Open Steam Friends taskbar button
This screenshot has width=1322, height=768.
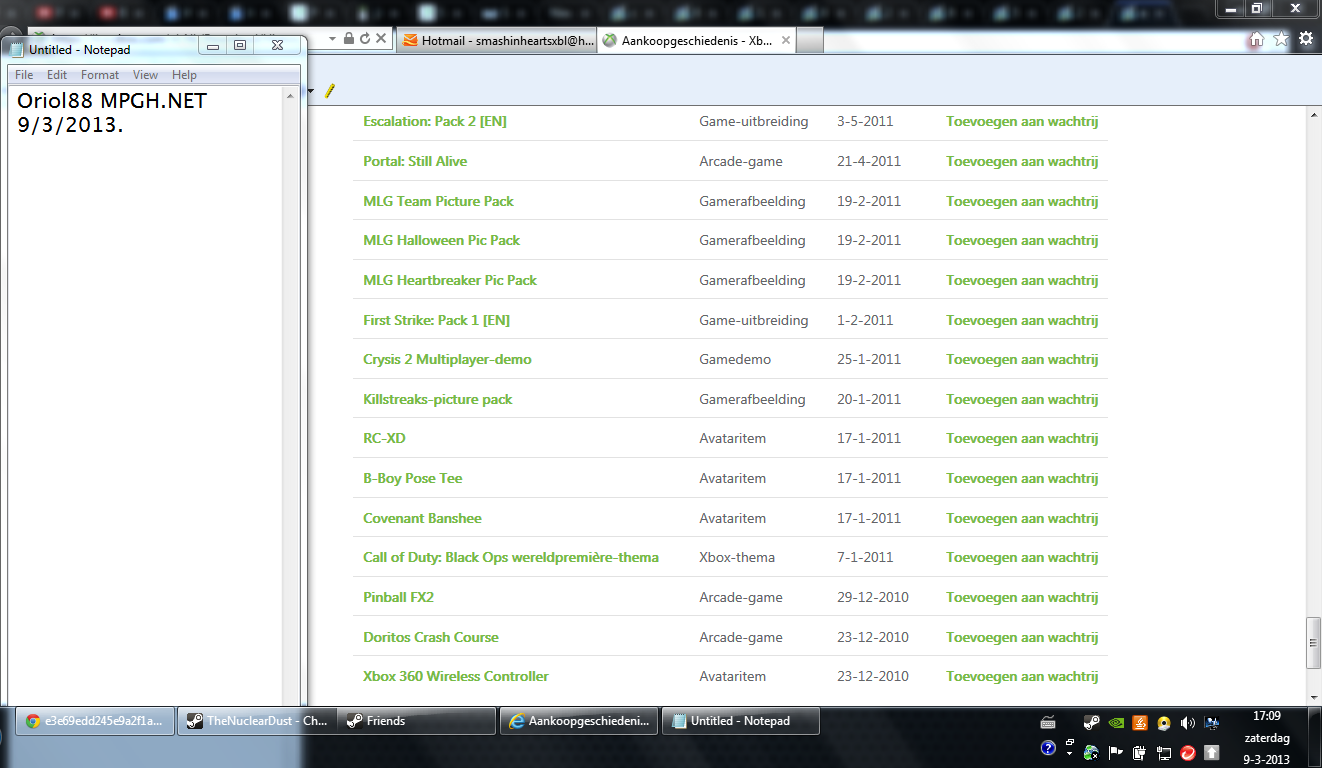(x=418, y=721)
